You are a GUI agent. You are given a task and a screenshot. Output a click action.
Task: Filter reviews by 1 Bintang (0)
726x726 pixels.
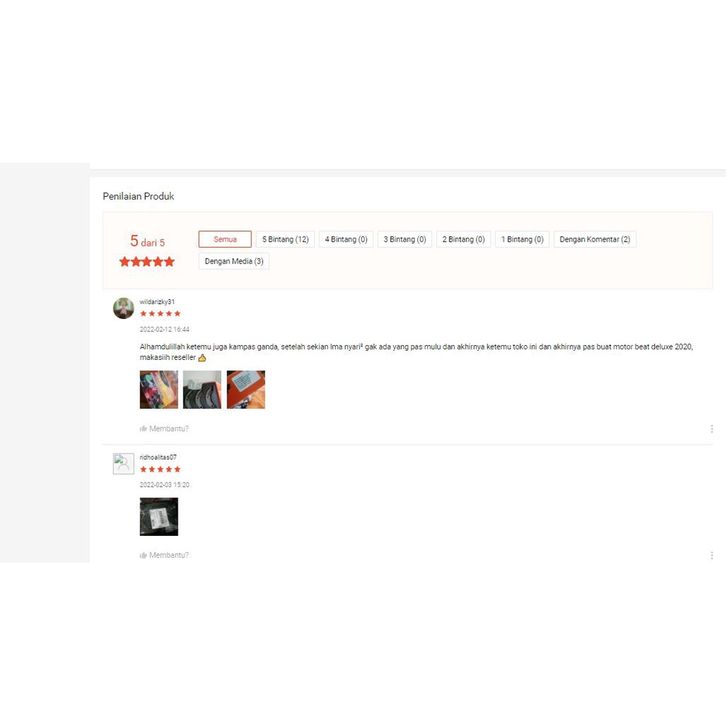[522, 239]
